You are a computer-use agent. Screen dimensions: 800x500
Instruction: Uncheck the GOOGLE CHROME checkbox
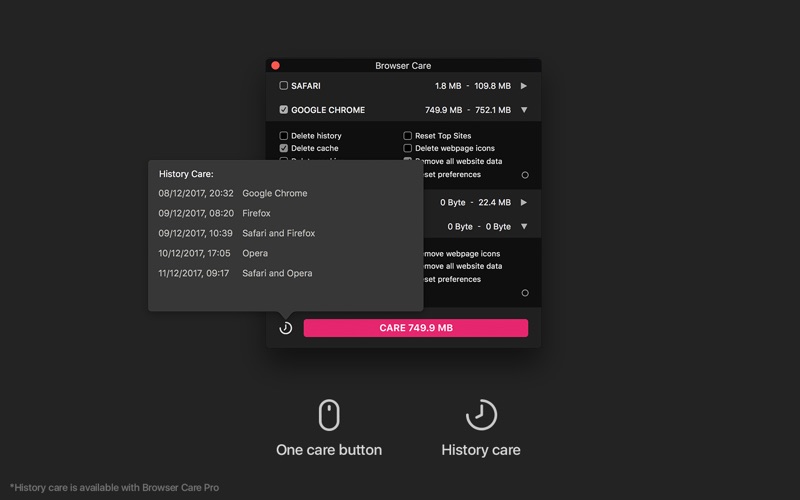(284, 110)
